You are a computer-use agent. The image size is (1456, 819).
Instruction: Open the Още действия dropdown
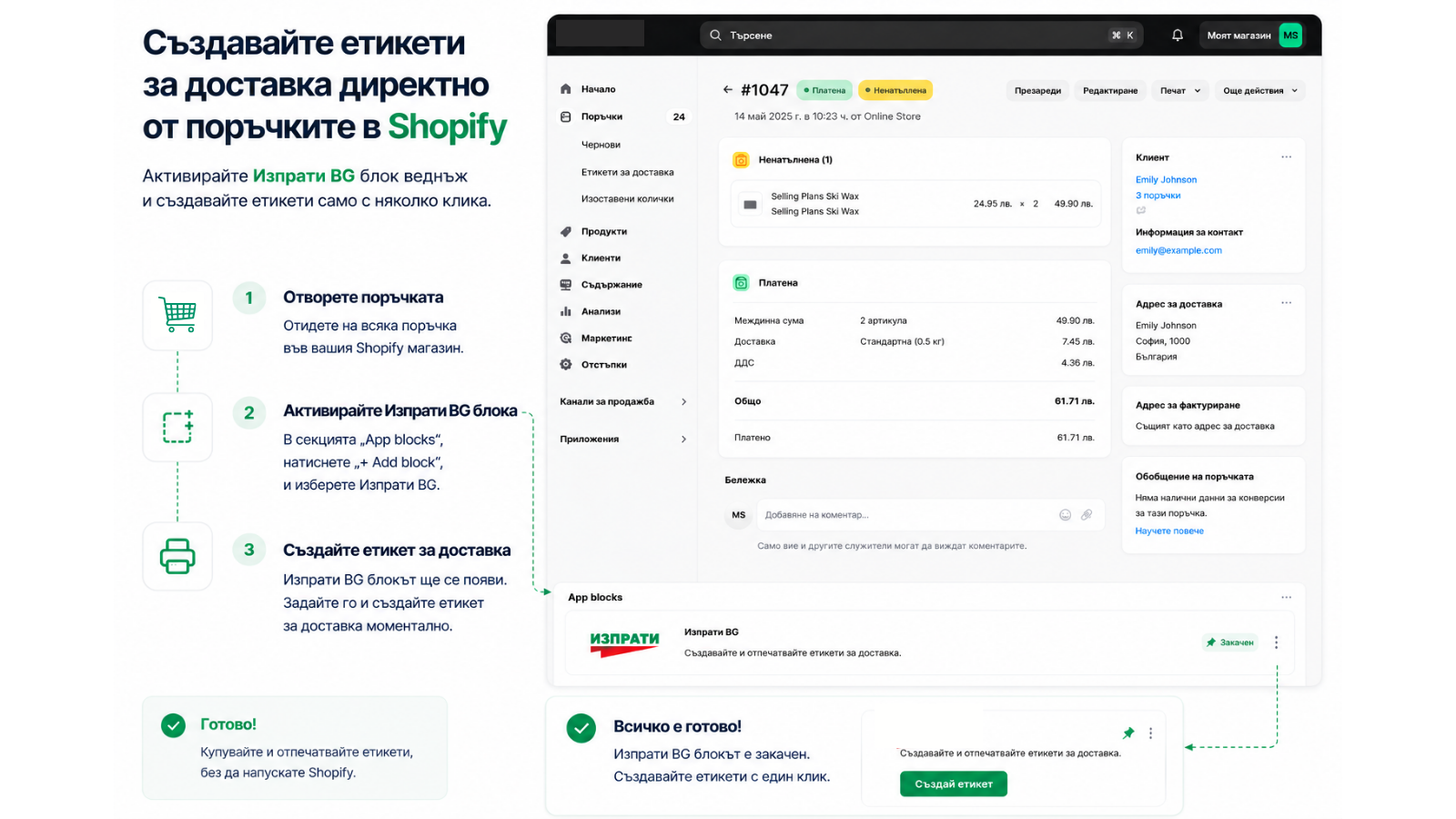coord(1260,91)
